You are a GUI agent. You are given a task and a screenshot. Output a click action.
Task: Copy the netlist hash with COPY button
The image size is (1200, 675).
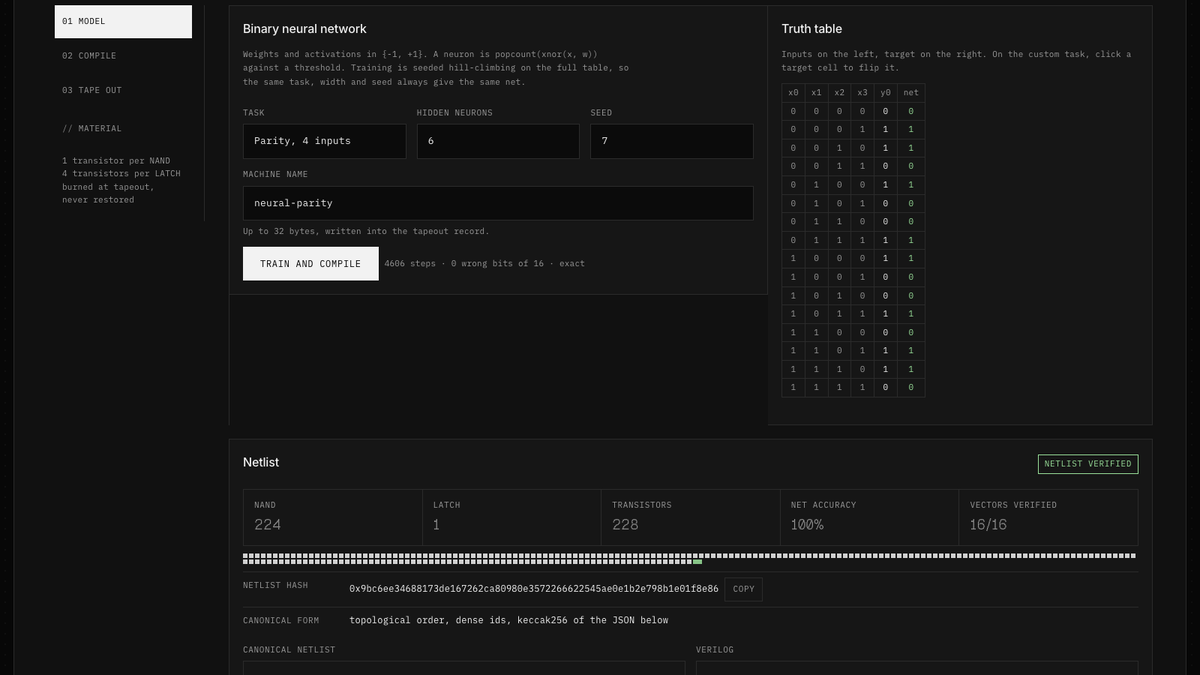[744, 589]
